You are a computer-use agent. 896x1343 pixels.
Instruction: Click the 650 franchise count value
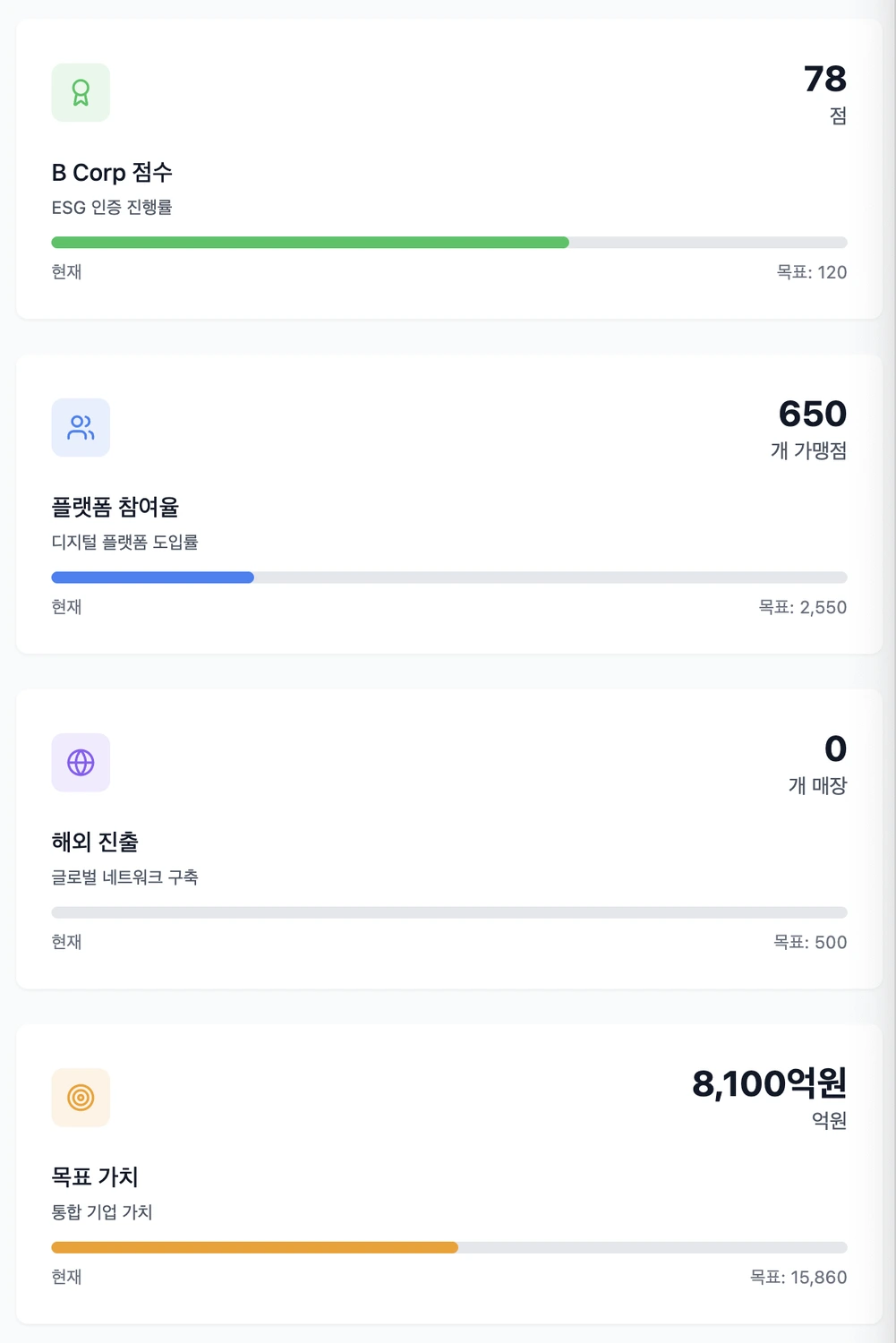click(812, 414)
